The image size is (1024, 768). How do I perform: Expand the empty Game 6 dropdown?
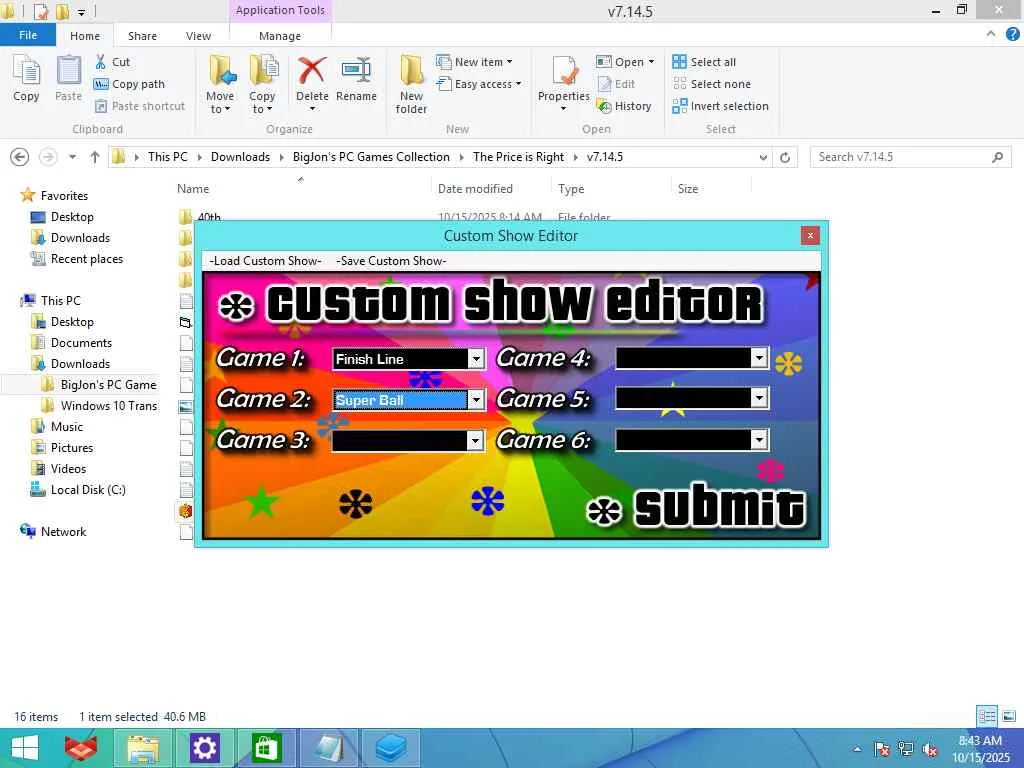coord(759,440)
